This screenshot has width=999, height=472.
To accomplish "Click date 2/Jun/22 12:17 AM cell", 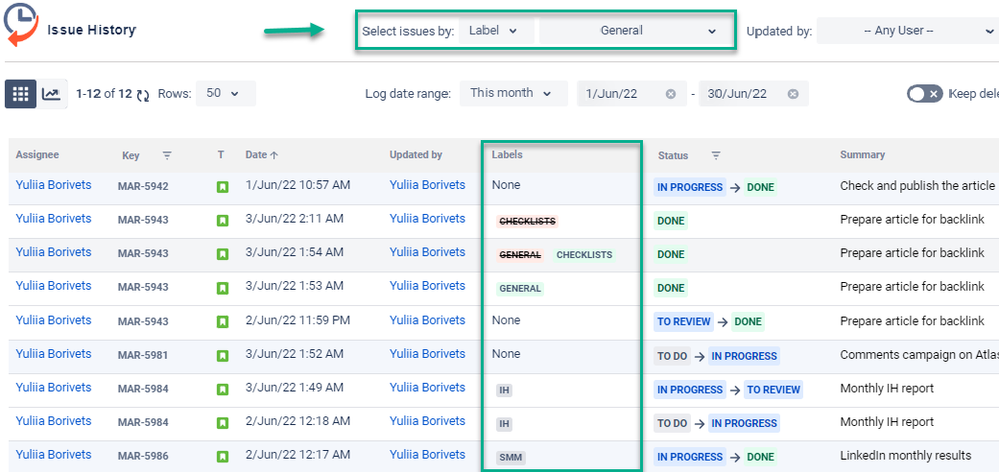I will [298, 455].
